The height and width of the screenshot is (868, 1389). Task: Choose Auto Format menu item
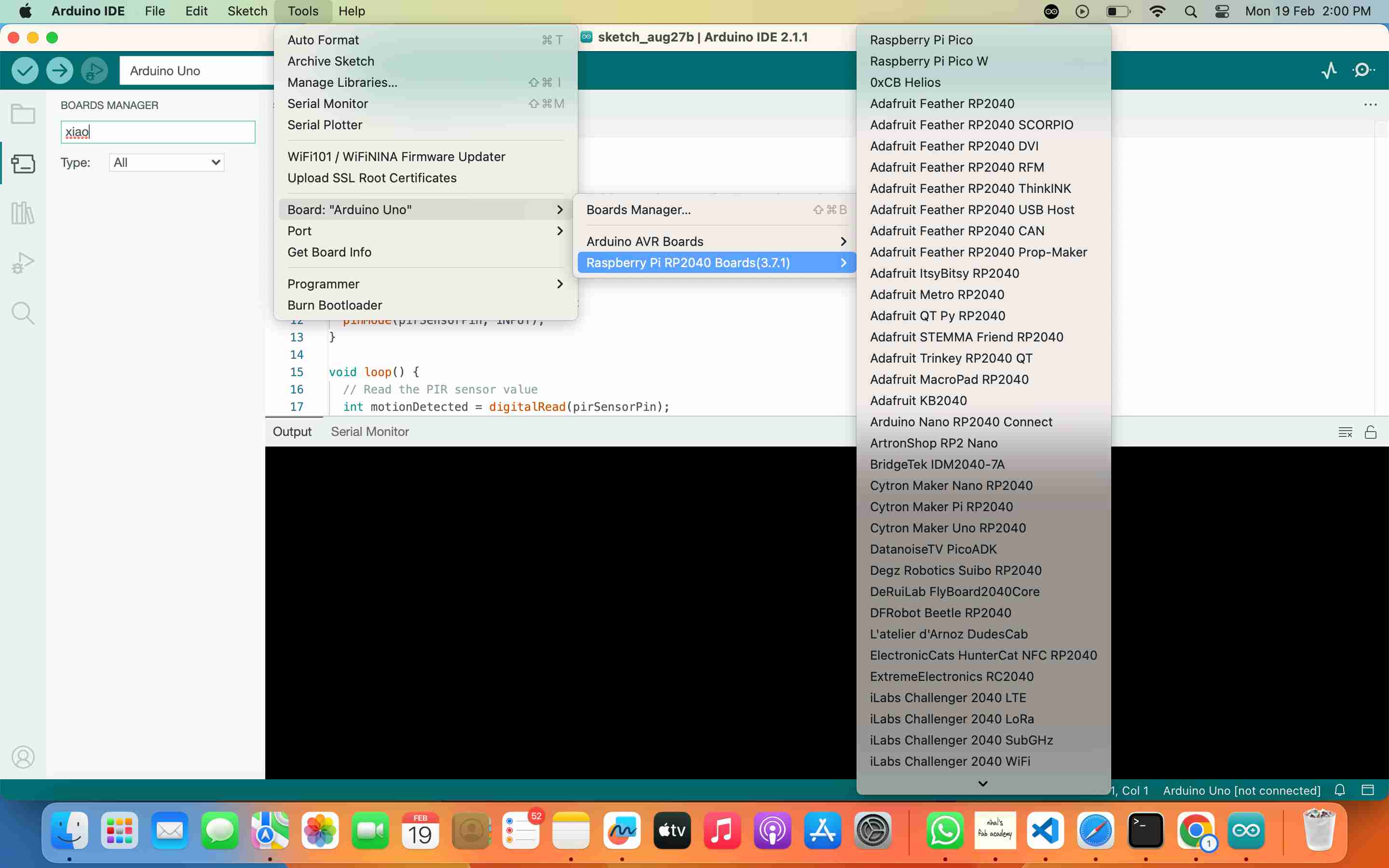(x=425, y=40)
